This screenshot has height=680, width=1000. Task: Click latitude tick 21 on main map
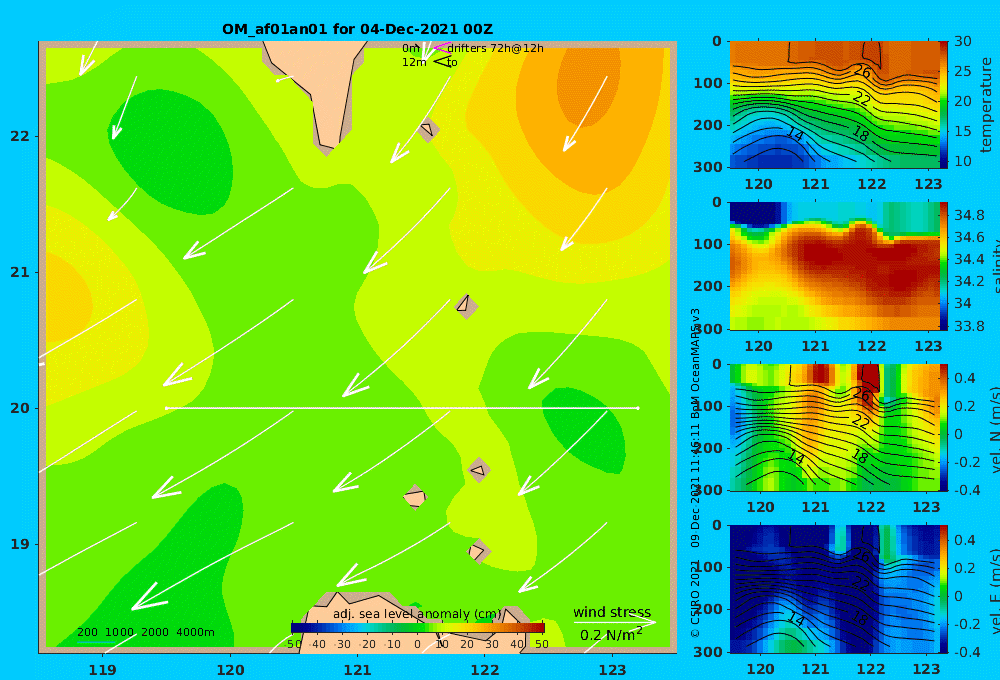coord(19,272)
